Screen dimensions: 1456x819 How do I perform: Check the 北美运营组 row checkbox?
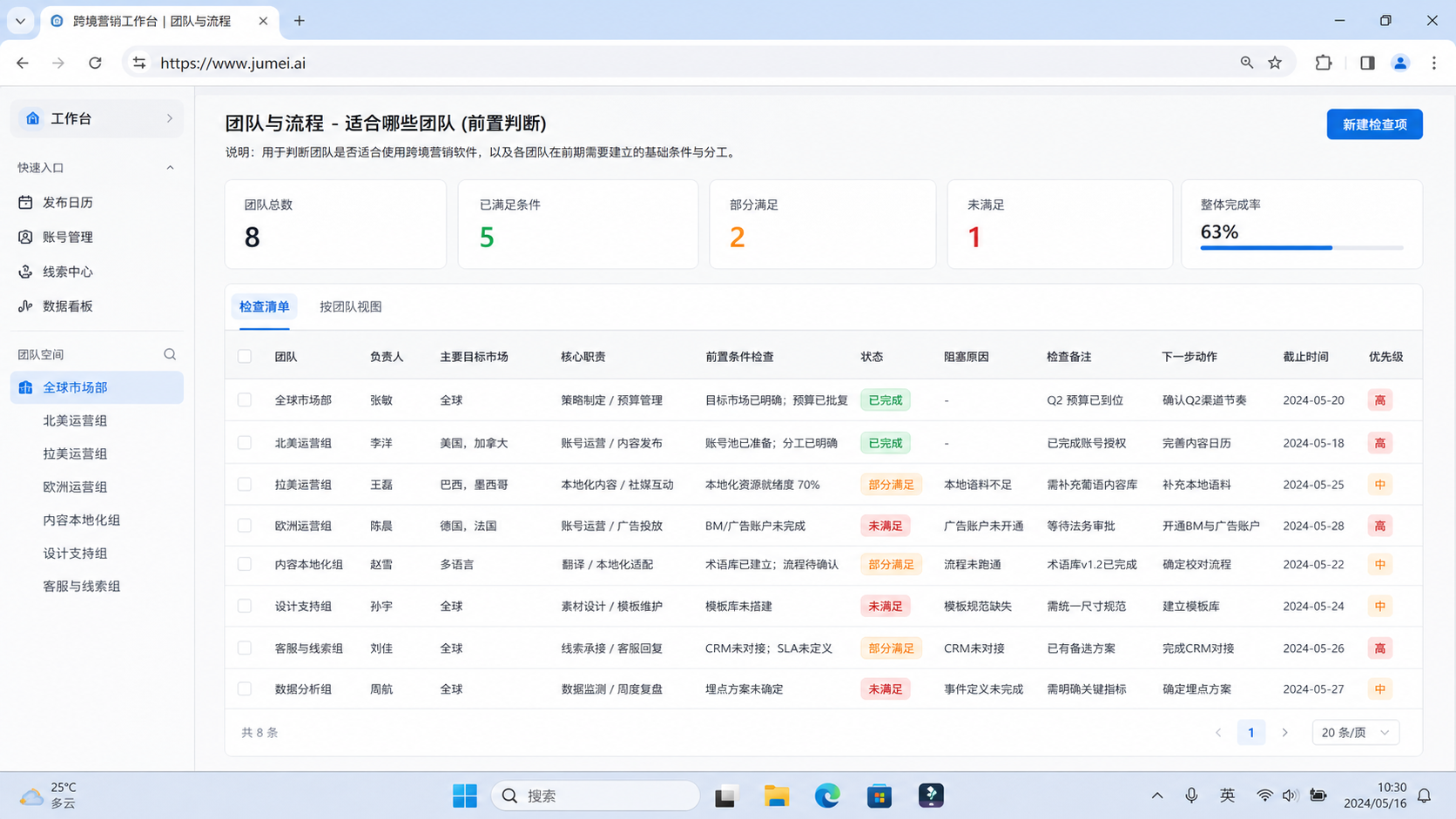(245, 443)
